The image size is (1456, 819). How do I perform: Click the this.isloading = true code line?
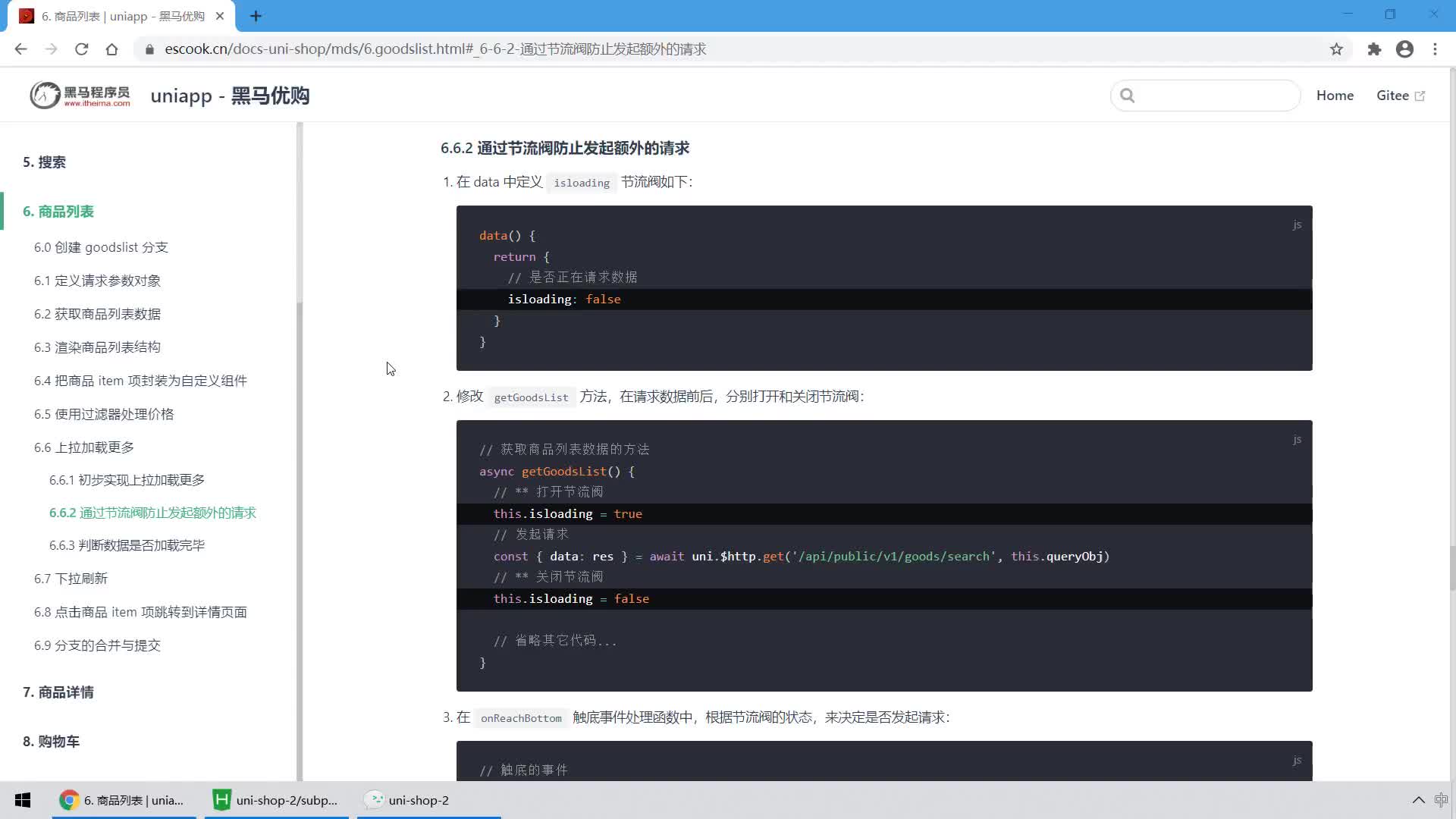[884, 514]
